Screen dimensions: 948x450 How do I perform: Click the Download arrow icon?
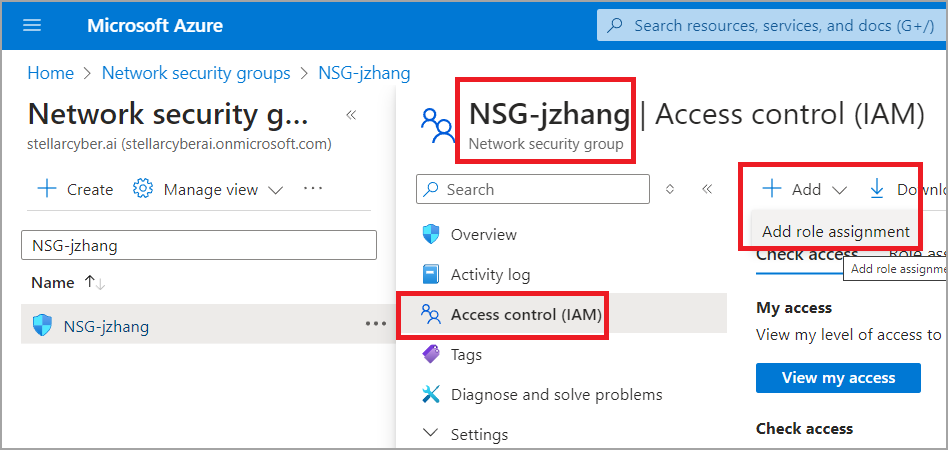[x=877, y=189]
